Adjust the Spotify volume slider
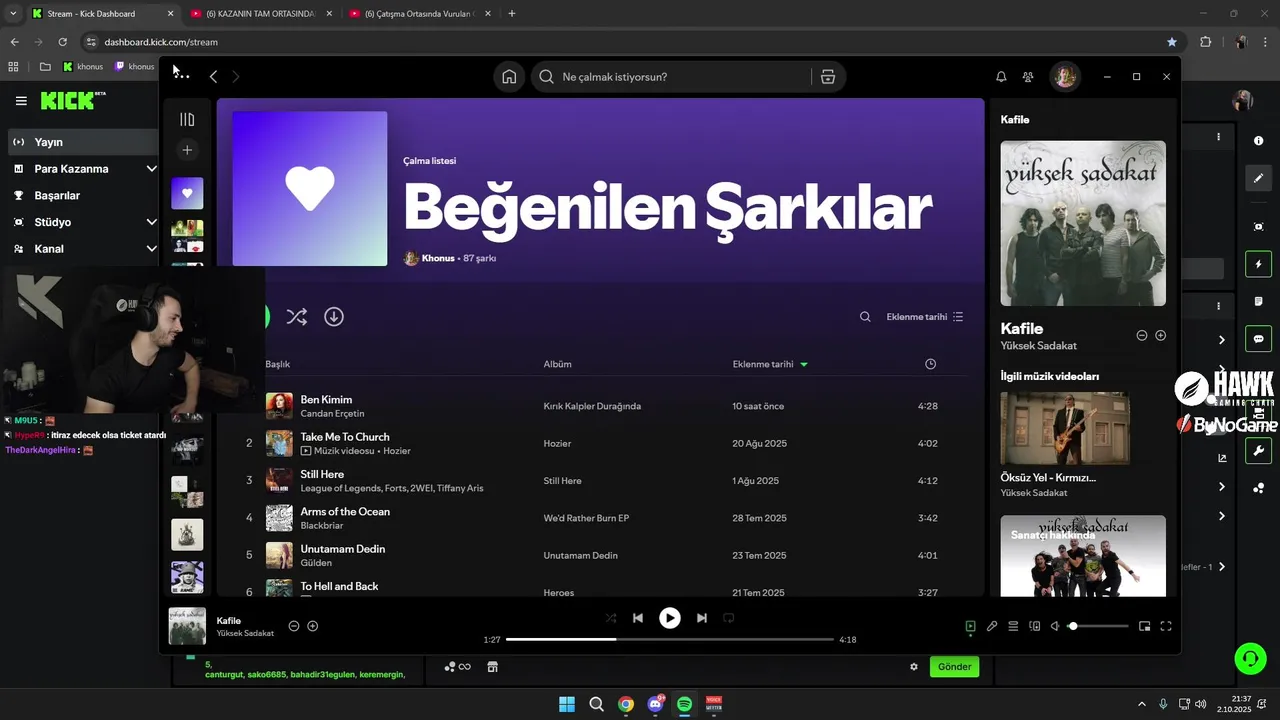This screenshot has height=720, width=1280. point(1098,626)
